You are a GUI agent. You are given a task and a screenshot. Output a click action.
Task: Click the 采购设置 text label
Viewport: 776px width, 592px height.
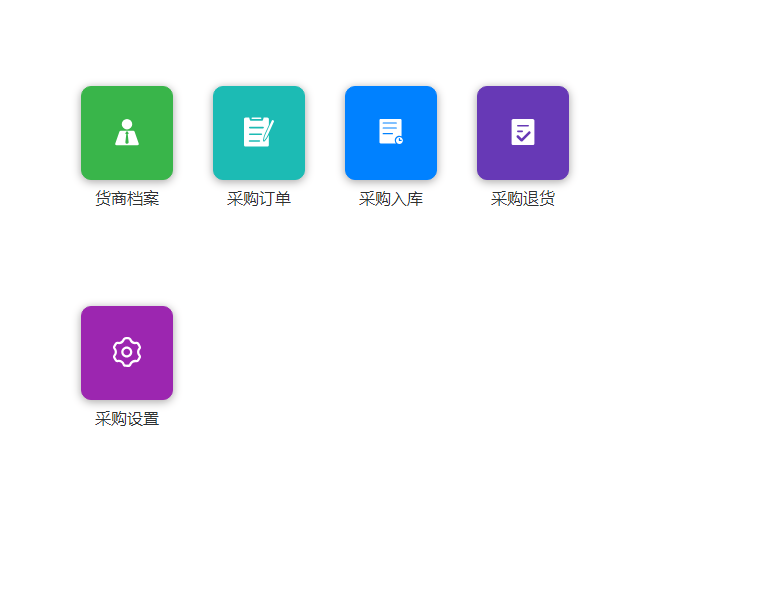pos(127,419)
